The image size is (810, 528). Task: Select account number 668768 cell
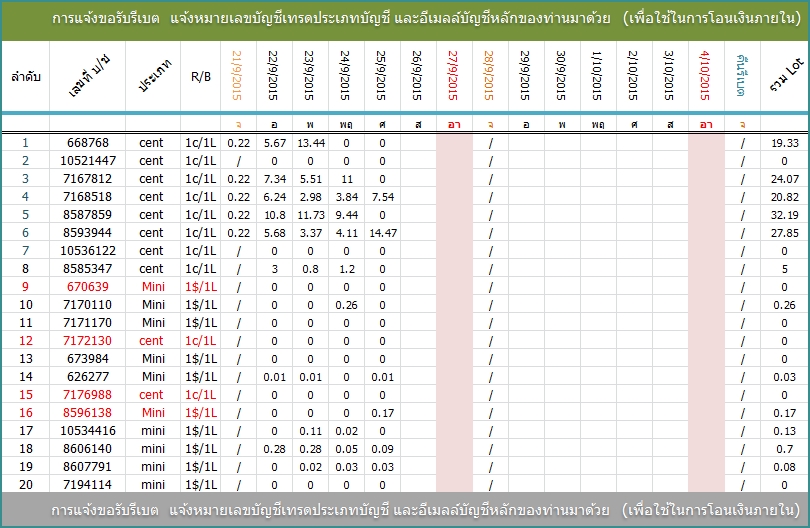pyautogui.click(x=87, y=143)
